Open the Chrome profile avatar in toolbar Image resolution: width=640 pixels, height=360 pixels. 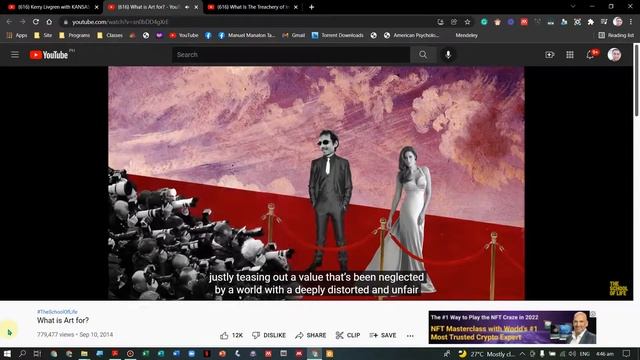618,22
